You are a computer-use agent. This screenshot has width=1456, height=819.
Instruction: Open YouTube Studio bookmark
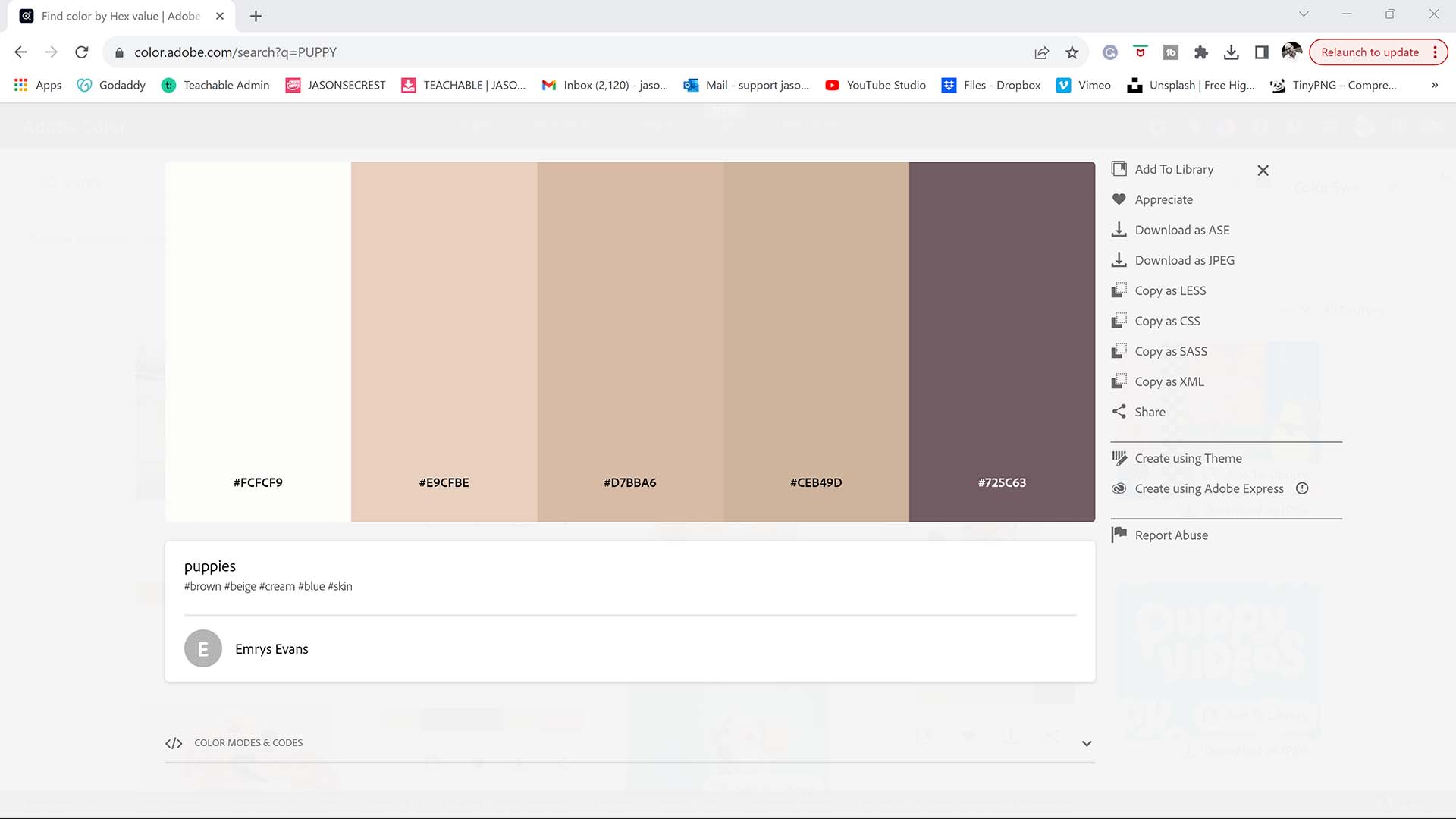(876, 85)
